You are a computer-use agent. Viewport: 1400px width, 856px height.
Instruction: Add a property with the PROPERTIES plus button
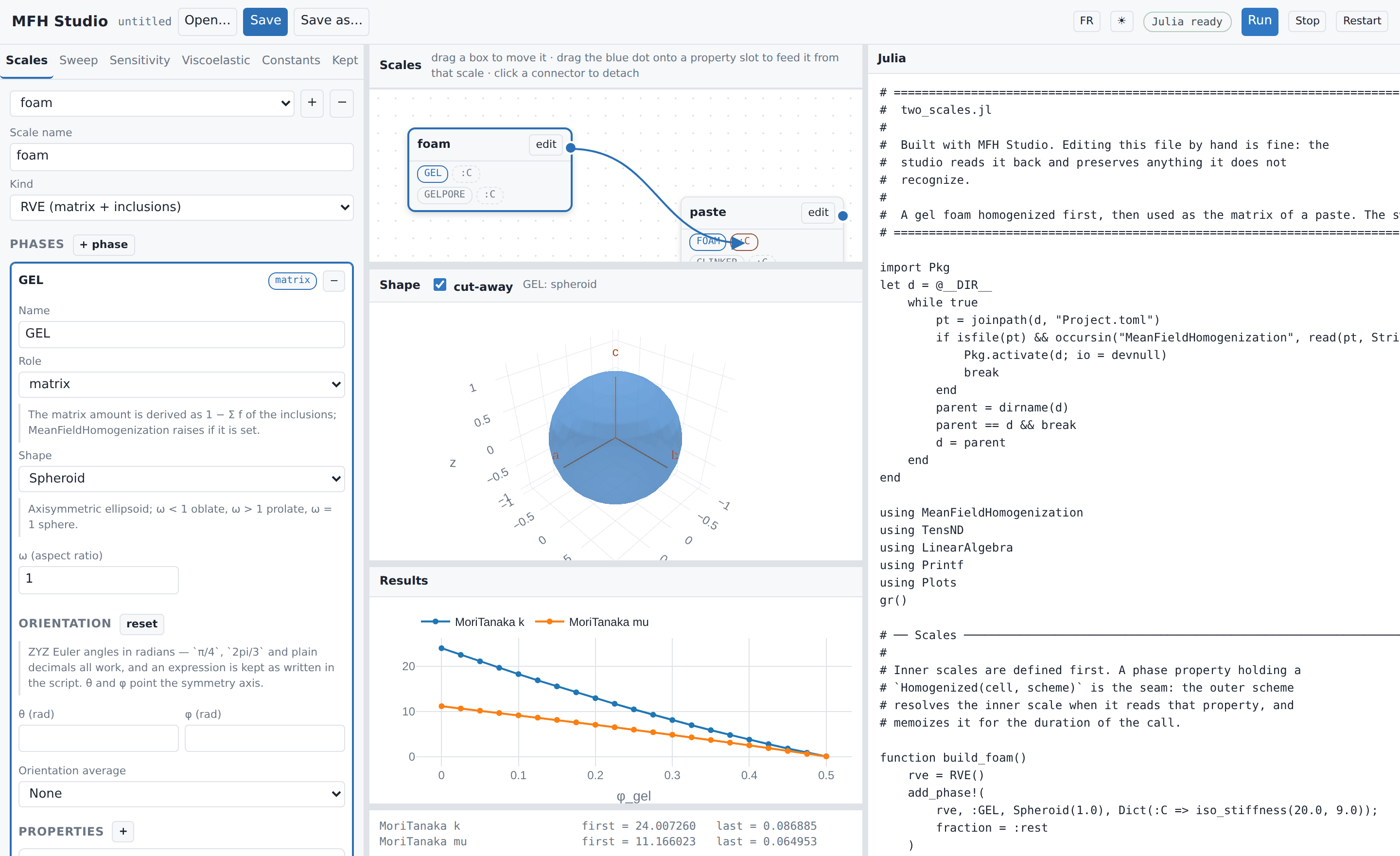(122, 831)
